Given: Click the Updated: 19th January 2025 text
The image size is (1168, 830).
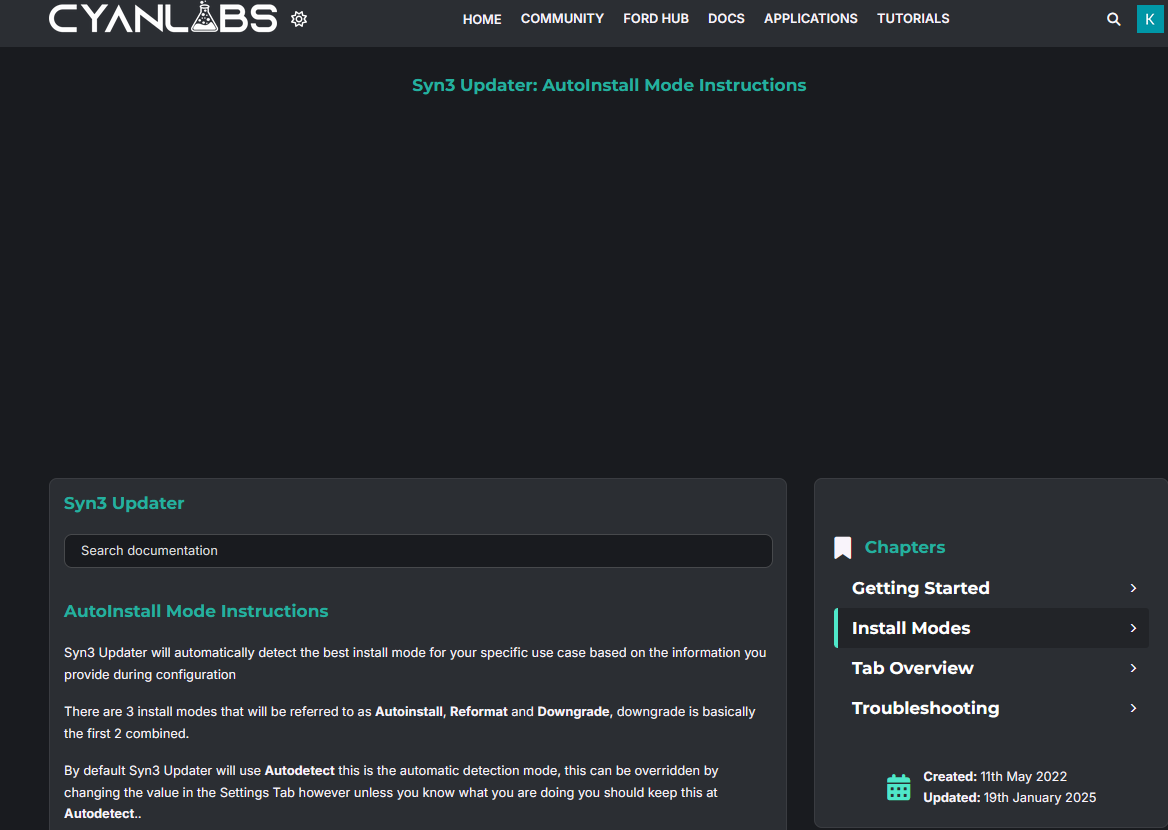Looking at the screenshot, I should coord(1010,797).
